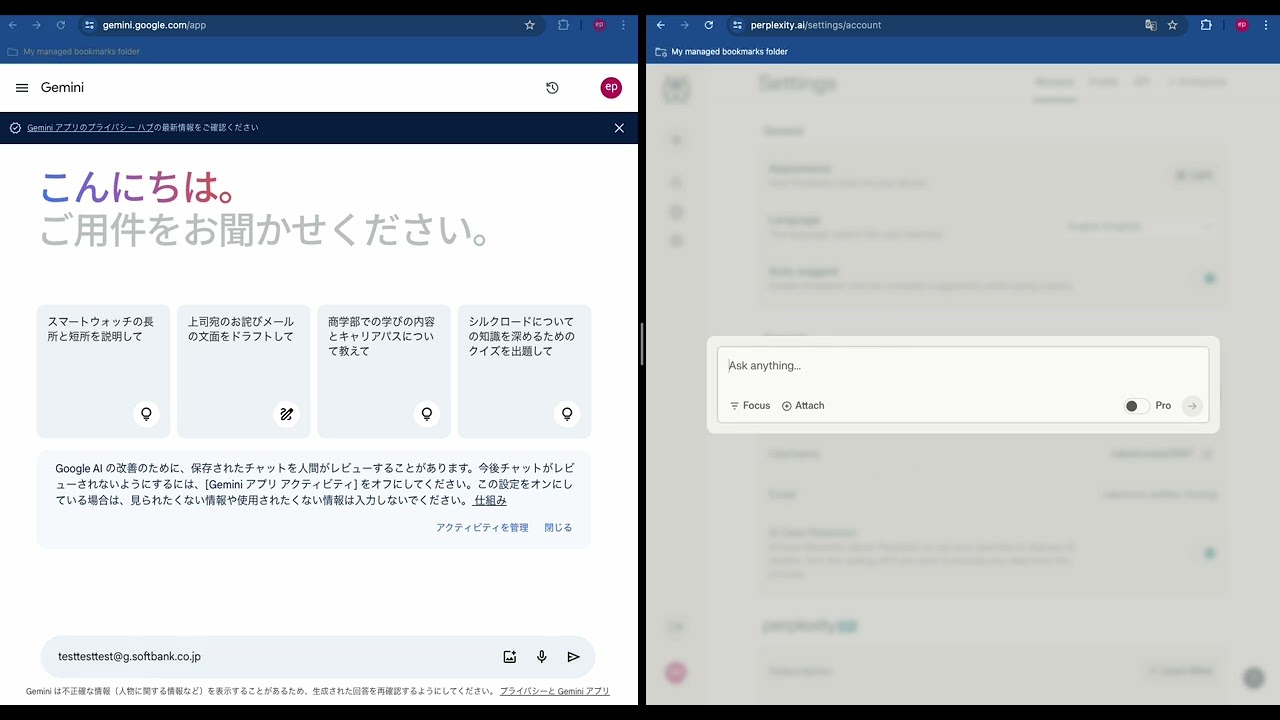This screenshot has width=1280, height=720.
Task: Select the 上司宛のお詫びメール suggestion card
Action: (x=244, y=371)
